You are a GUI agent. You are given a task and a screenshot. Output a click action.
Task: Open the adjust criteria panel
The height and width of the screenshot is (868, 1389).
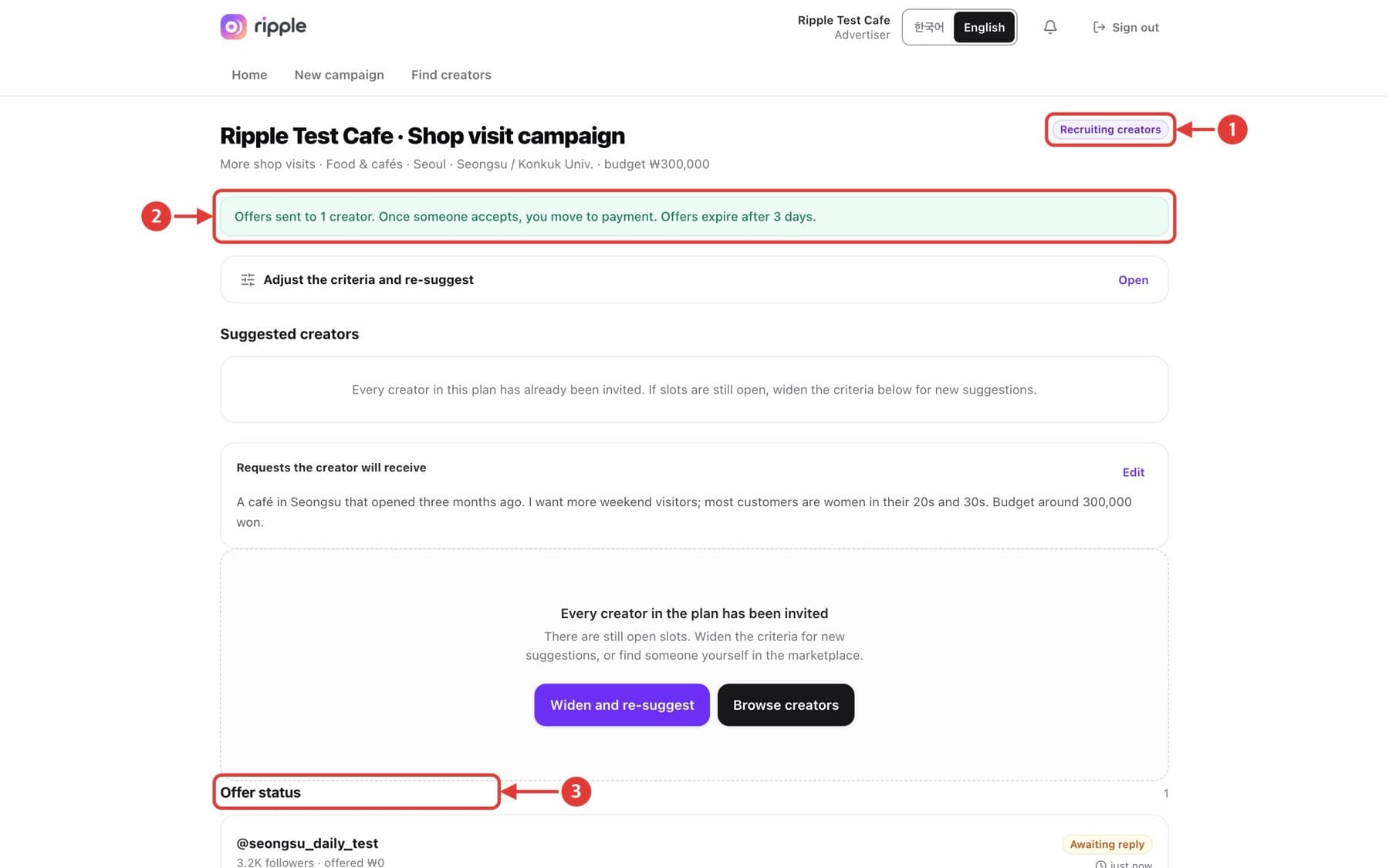tap(1133, 280)
